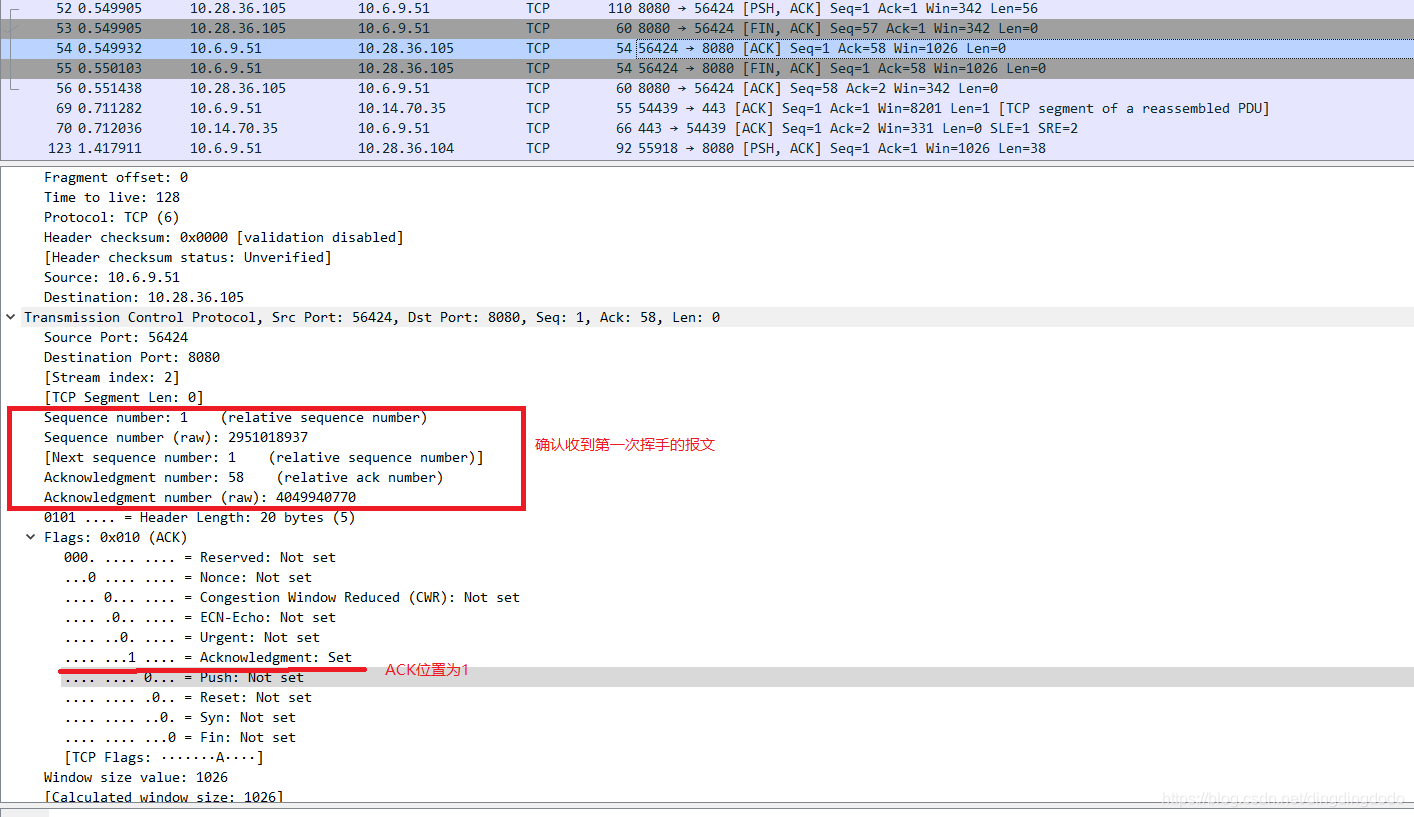This screenshot has width=1414, height=817.
Task: Collapse the Transmission Control Protocol section
Action: click(11, 317)
